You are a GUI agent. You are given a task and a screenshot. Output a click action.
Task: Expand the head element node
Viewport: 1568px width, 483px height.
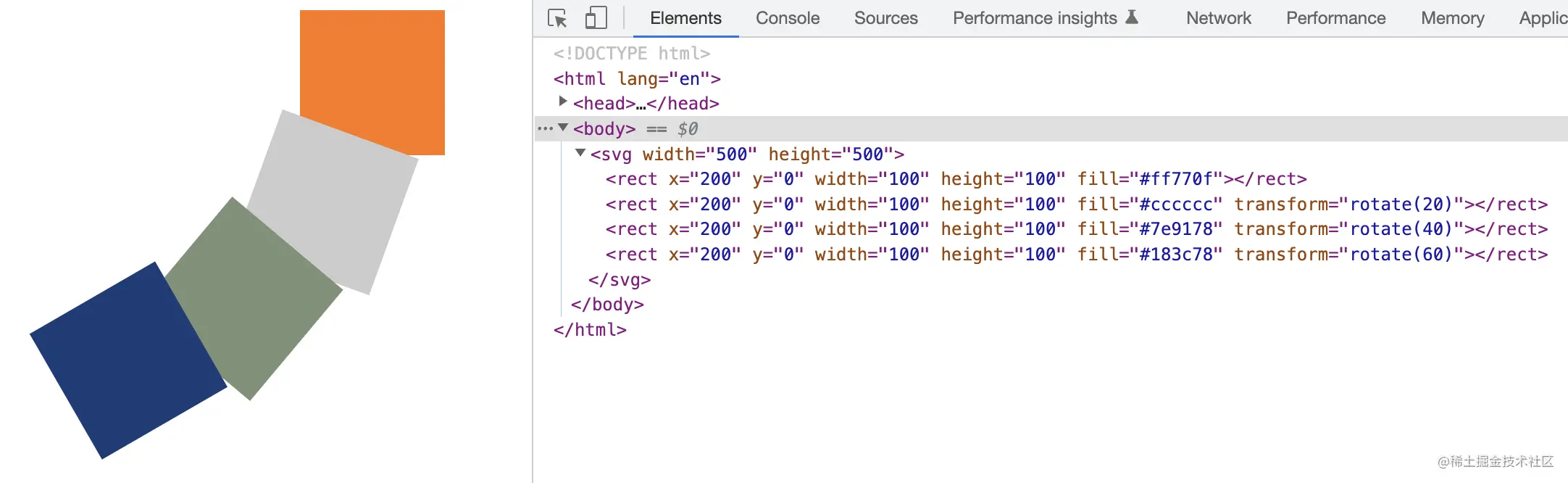click(x=563, y=102)
